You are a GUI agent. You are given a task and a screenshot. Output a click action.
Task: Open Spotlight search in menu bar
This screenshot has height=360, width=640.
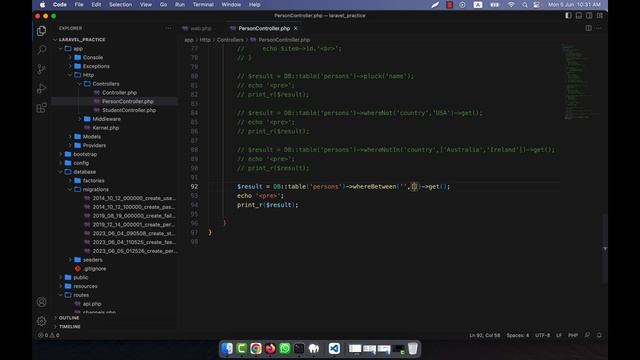(524, 5)
